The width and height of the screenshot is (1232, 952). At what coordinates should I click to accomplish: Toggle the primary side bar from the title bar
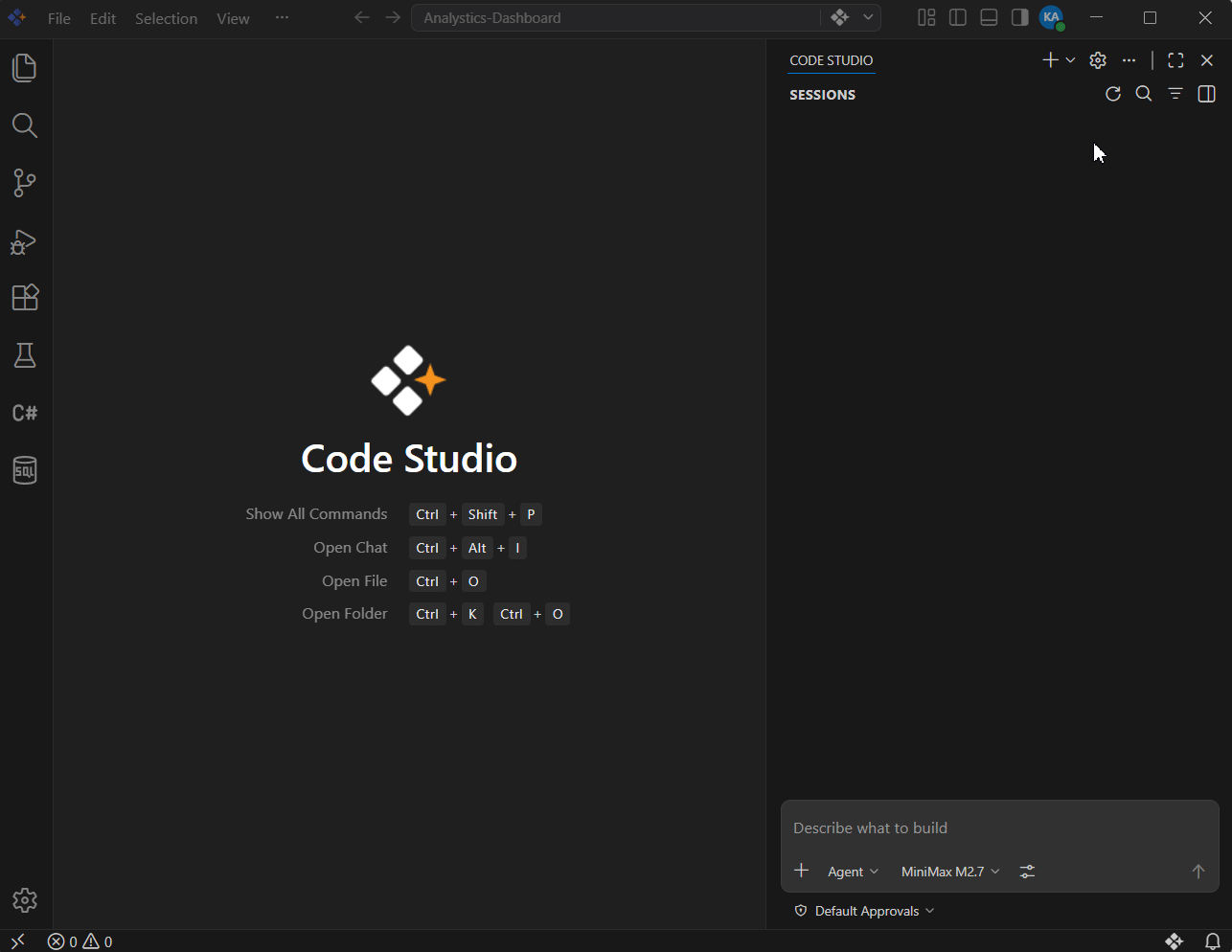[958, 17]
